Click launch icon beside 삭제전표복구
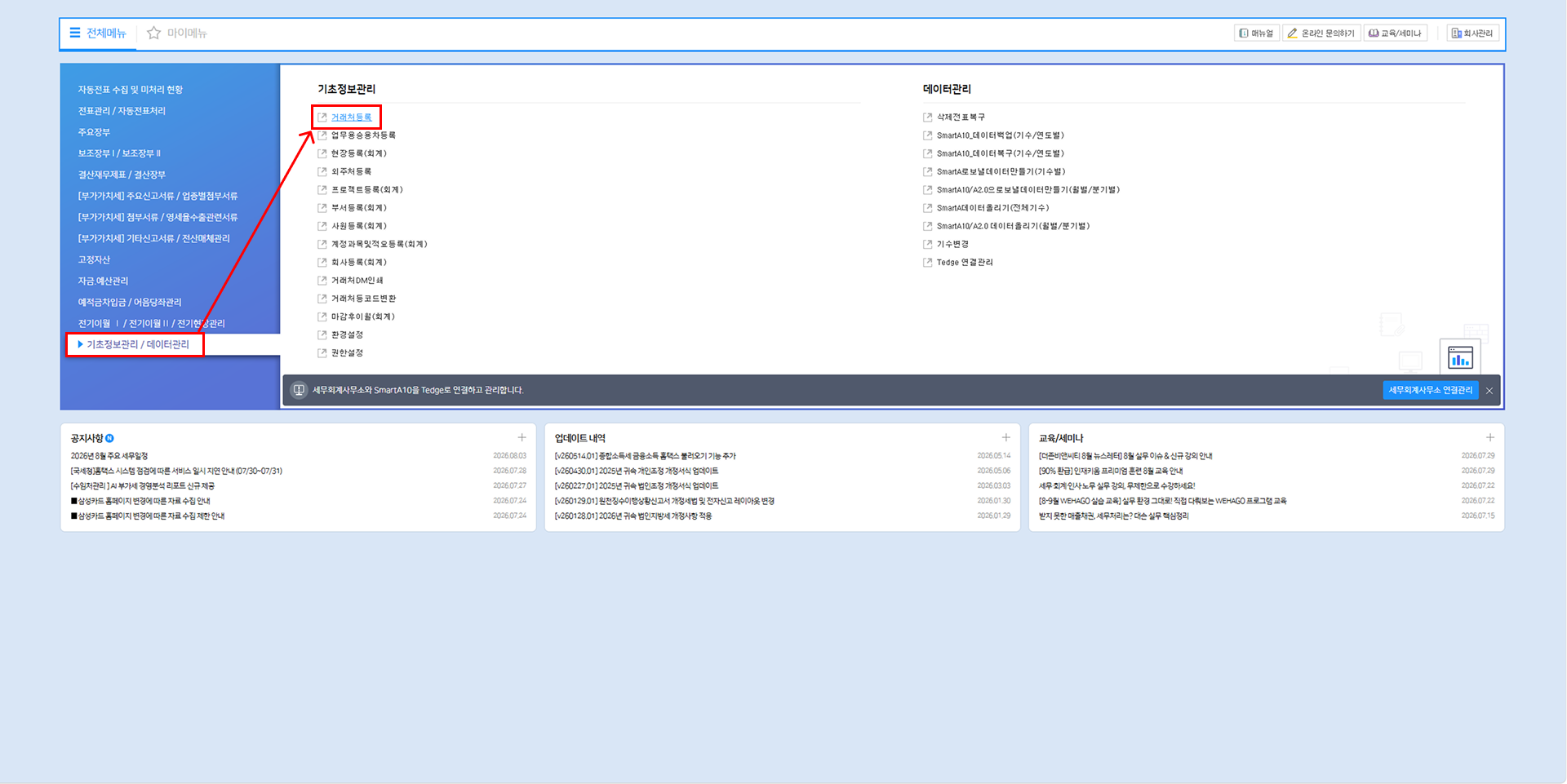 tap(928, 117)
